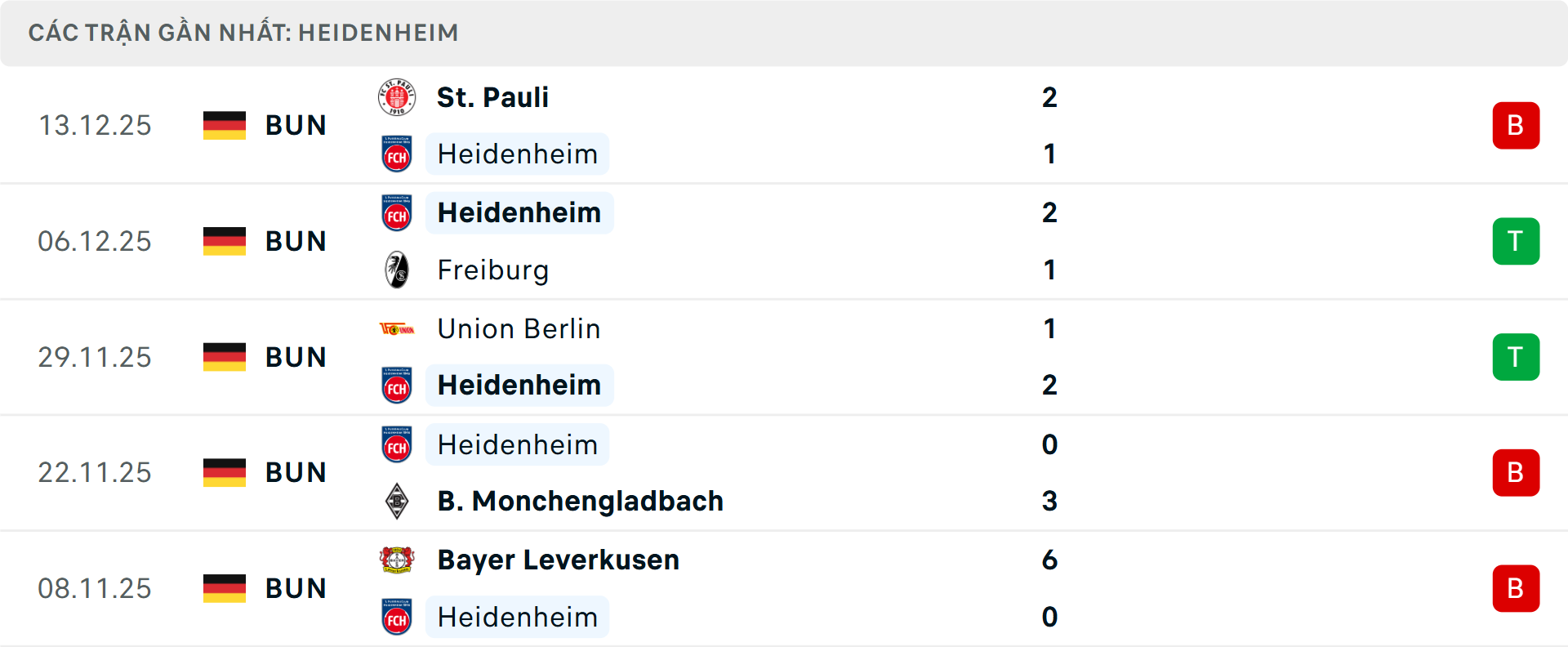
Task: Click the score 6 in the Leverkusen match
Action: point(1050,560)
